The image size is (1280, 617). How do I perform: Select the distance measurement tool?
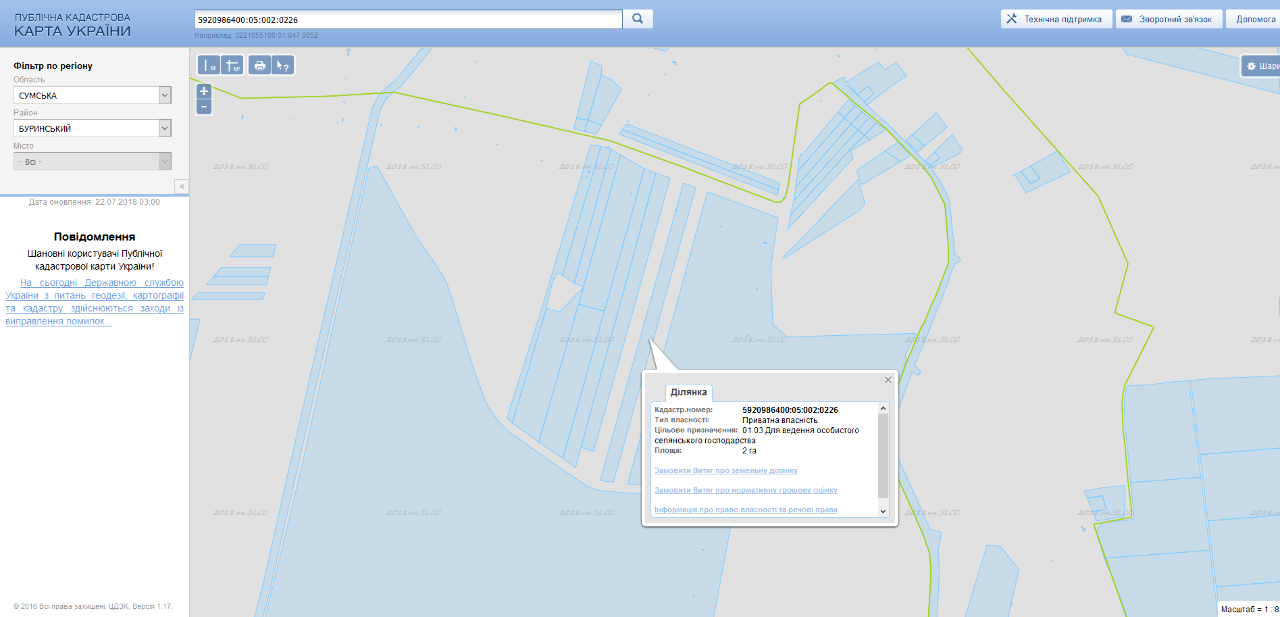click(x=209, y=66)
